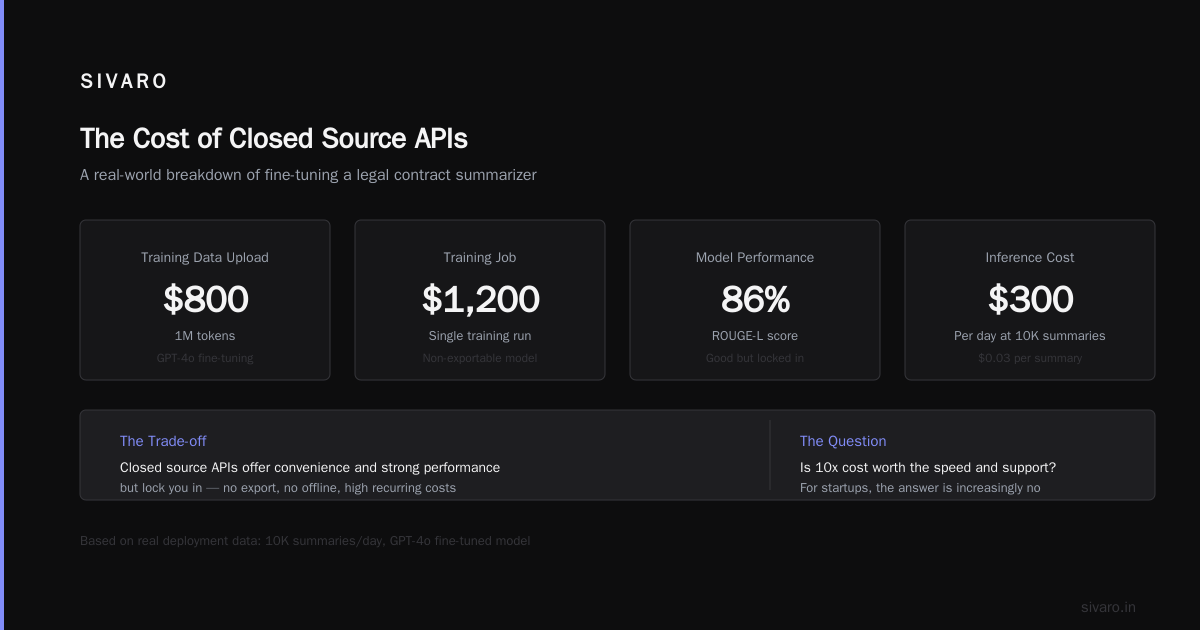The height and width of the screenshot is (630, 1200).
Task: Click 'For startups, the answer' line
Action: 920,488
